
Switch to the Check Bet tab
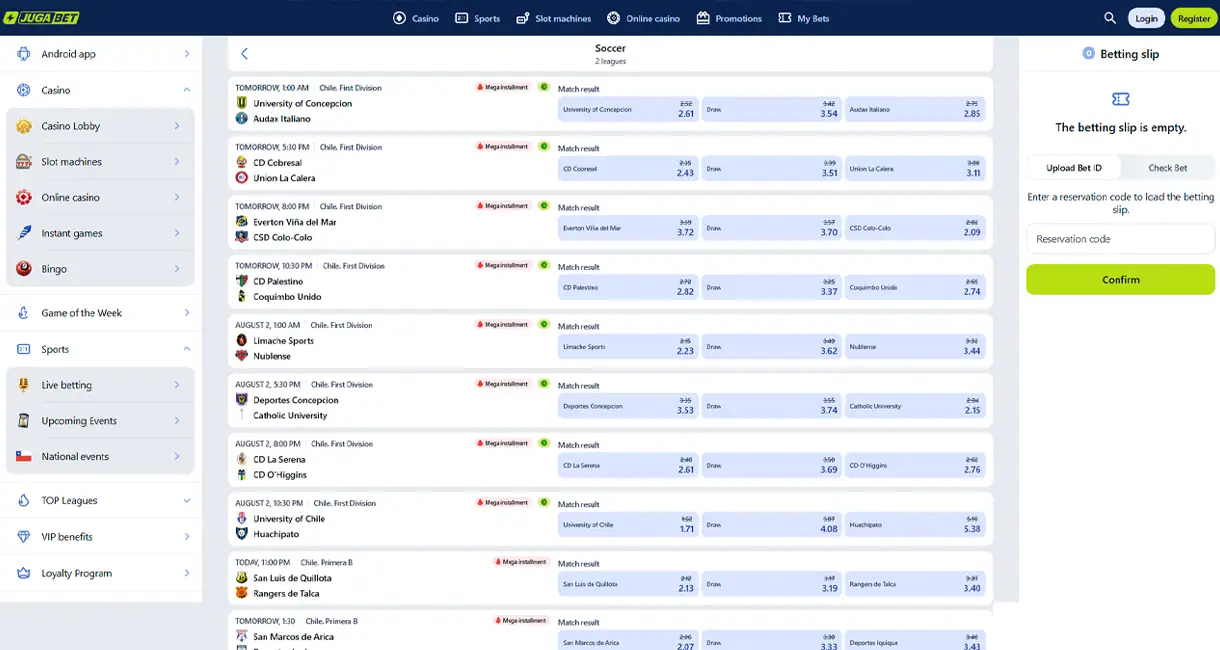point(1167,168)
